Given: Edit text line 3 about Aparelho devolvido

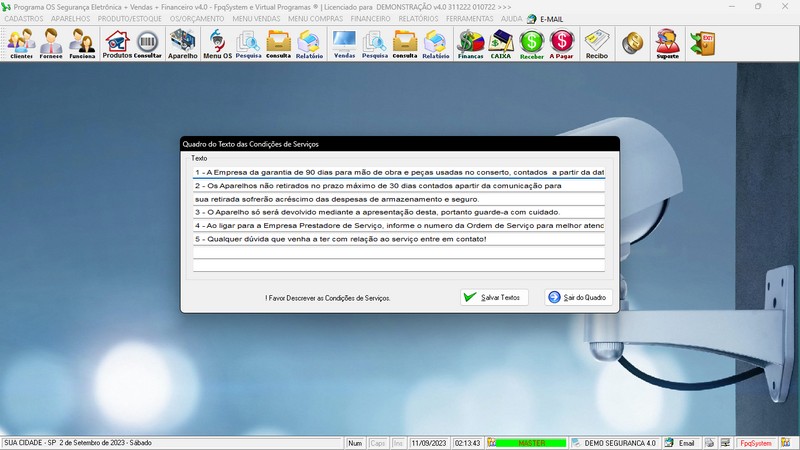Looking at the screenshot, I should tap(399, 212).
